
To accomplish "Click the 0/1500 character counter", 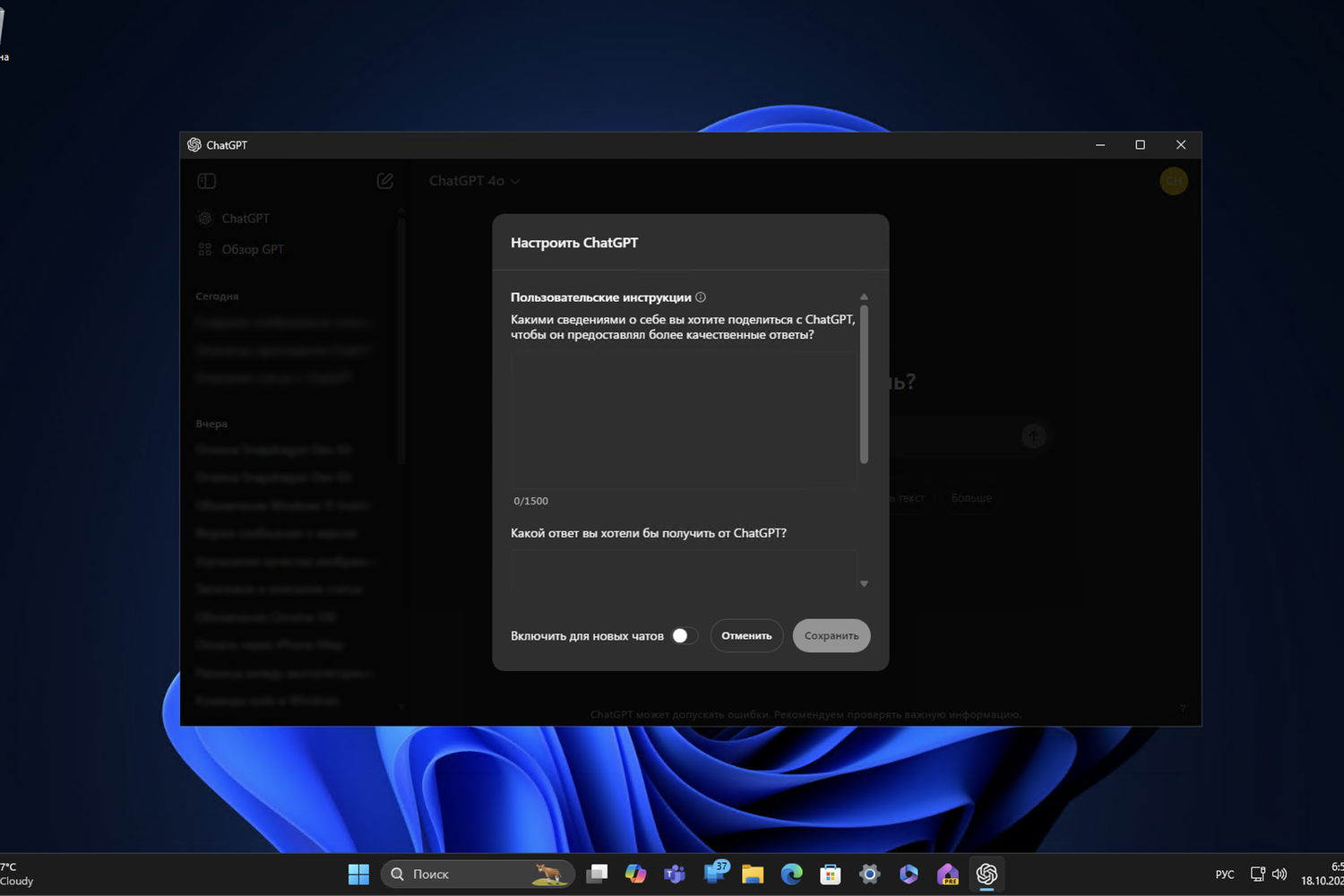I will [531, 501].
